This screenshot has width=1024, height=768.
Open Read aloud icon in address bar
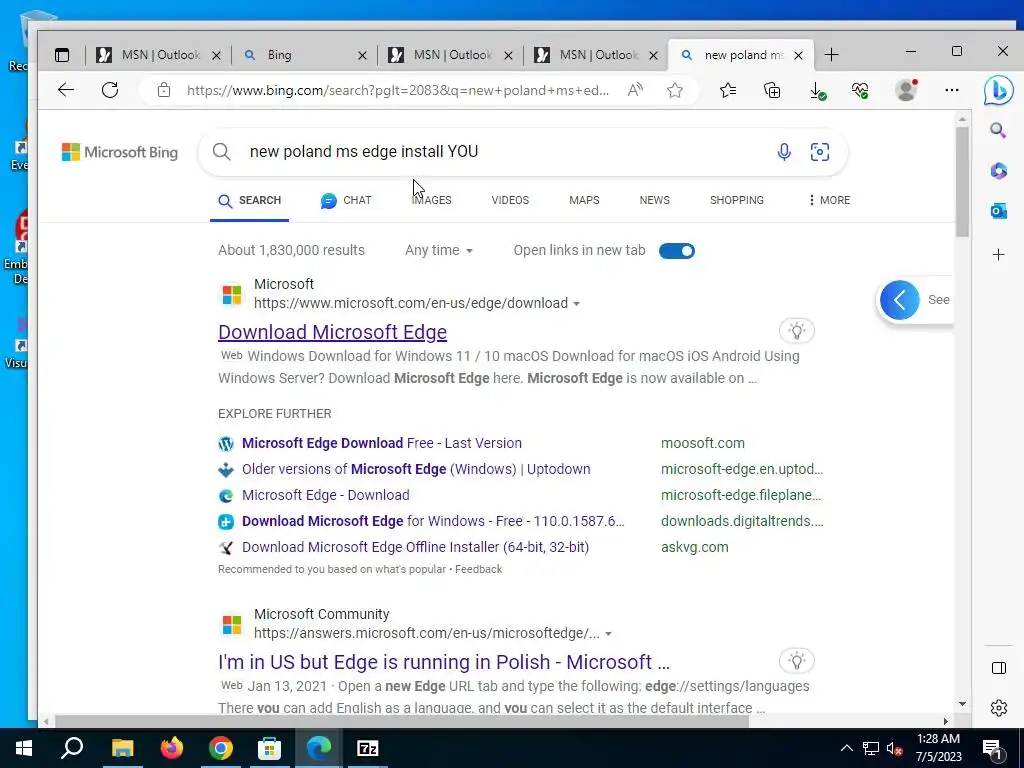(635, 90)
